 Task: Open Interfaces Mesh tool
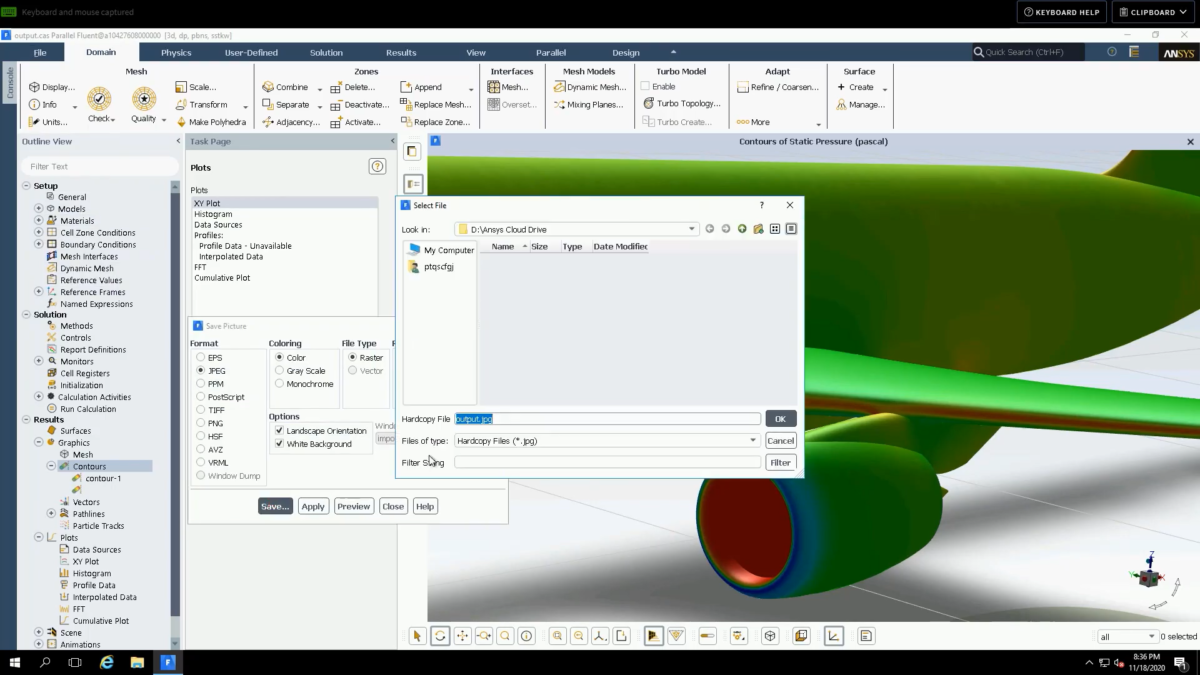click(508, 87)
